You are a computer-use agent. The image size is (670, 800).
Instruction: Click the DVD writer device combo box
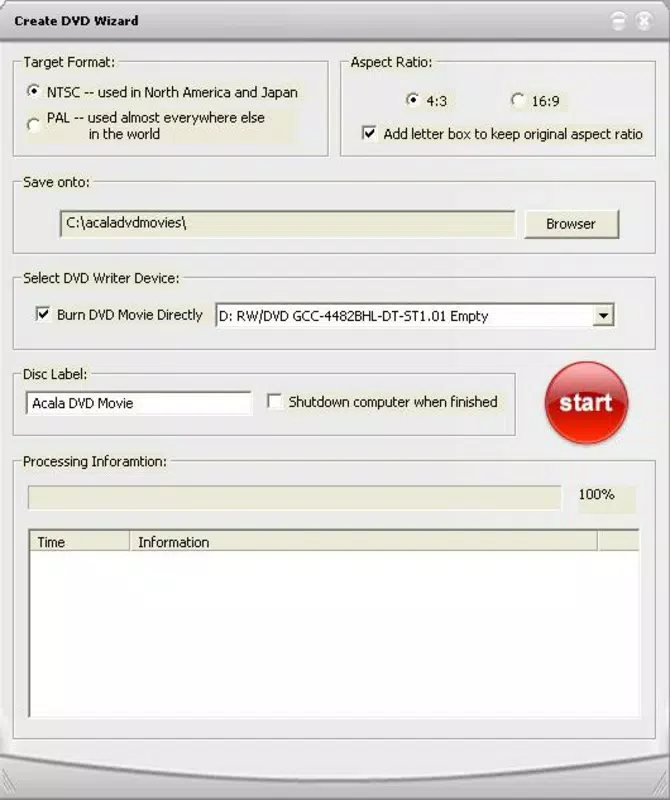click(414, 316)
